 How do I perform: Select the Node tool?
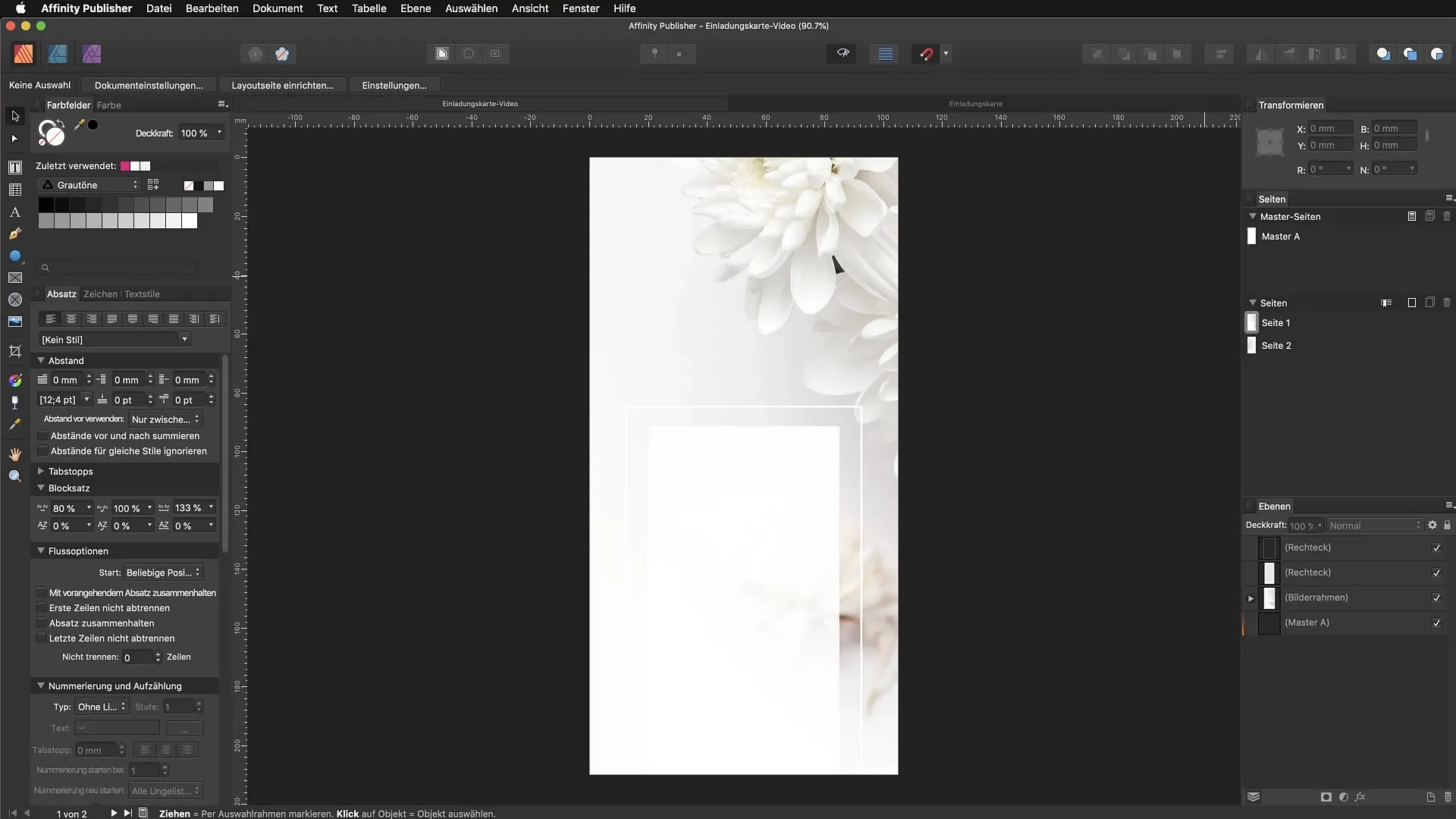[x=15, y=139]
